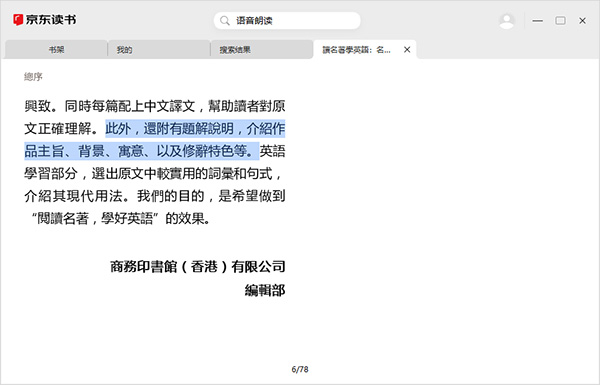Open the 搜索结果 tab
The width and height of the screenshot is (600, 385).
pyautogui.click(x=262, y=50)
